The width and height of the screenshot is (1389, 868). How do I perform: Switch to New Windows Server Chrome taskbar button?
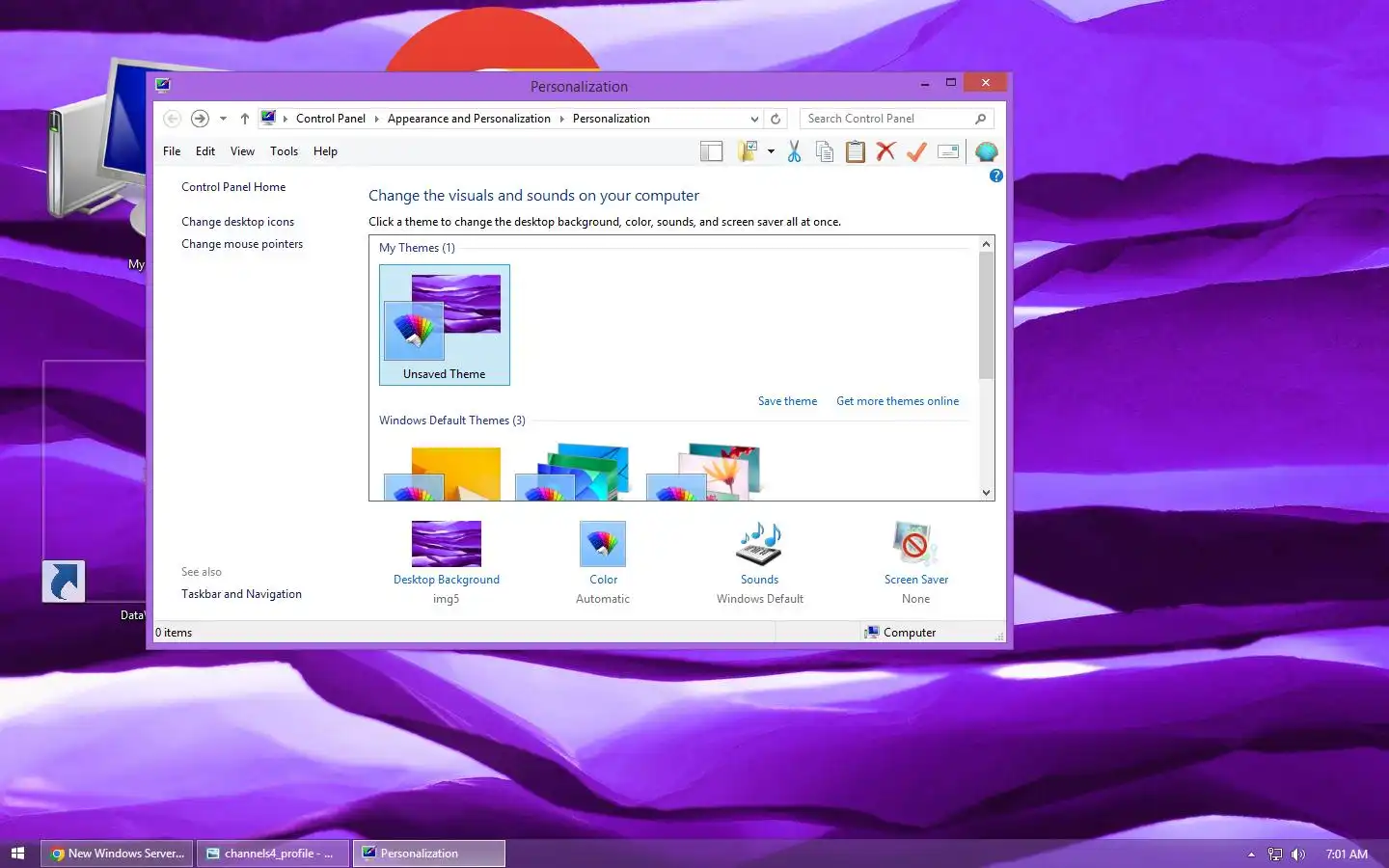pos(117,854)
